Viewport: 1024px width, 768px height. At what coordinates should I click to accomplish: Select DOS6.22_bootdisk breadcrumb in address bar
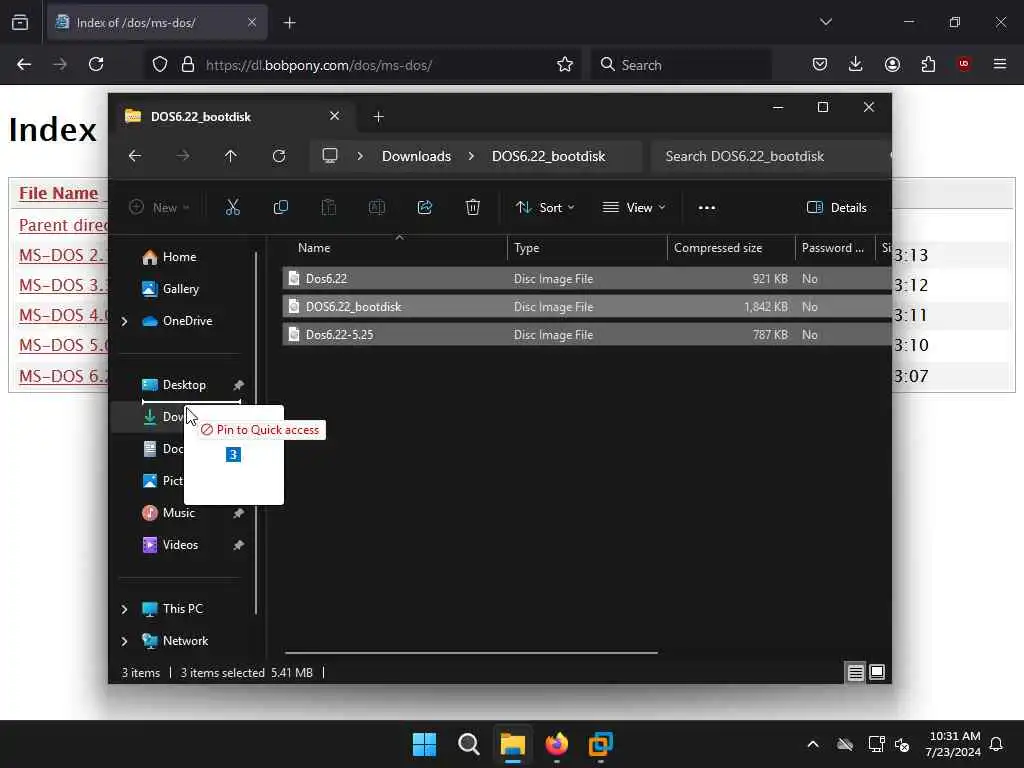click(549, 156)
